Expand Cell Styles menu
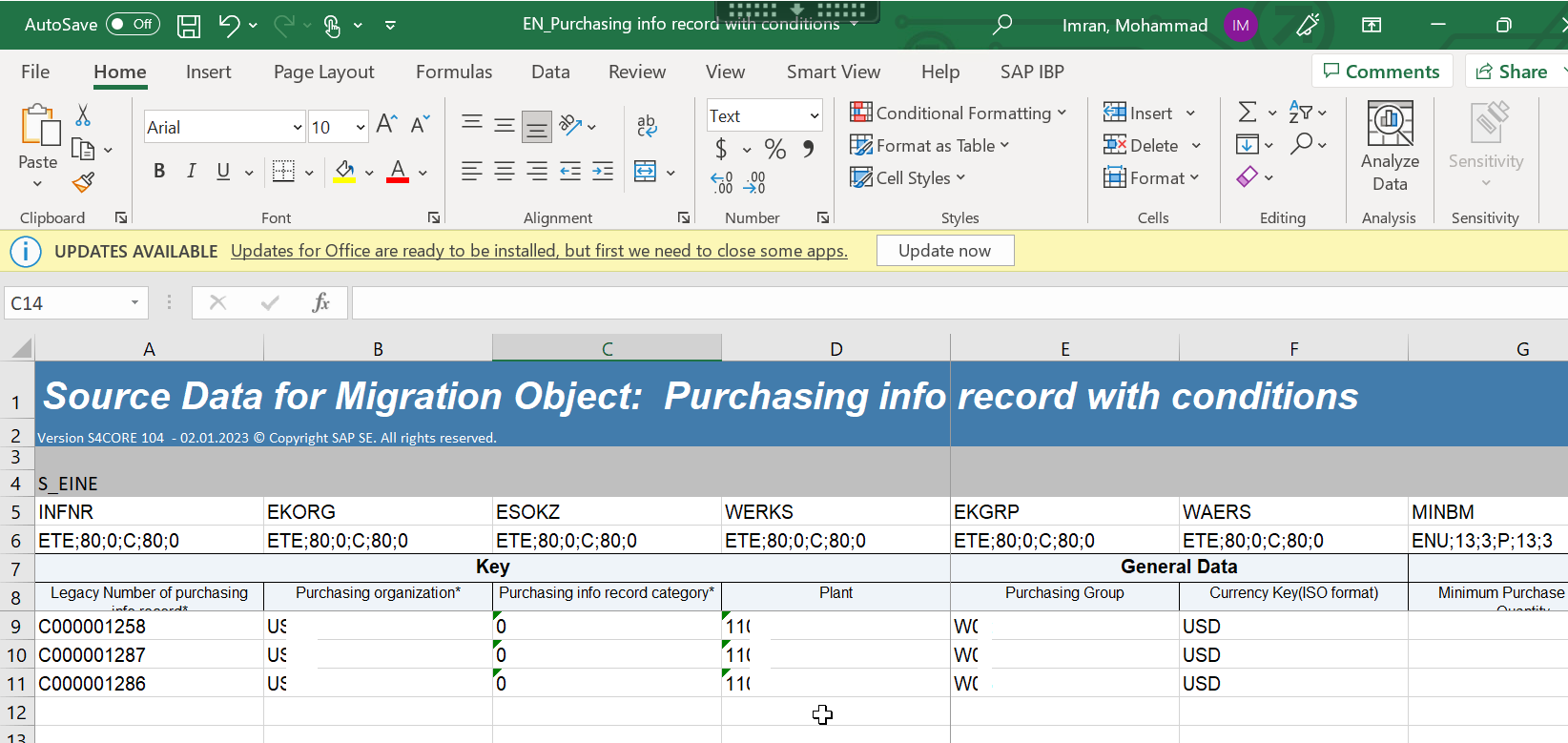 908,177
